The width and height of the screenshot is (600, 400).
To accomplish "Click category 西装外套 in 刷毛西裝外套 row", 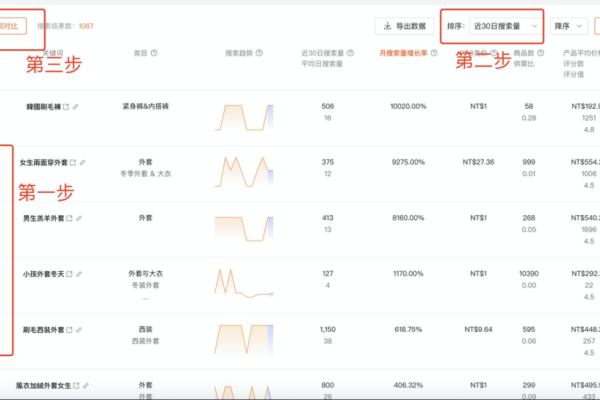I will pos(145,341).
